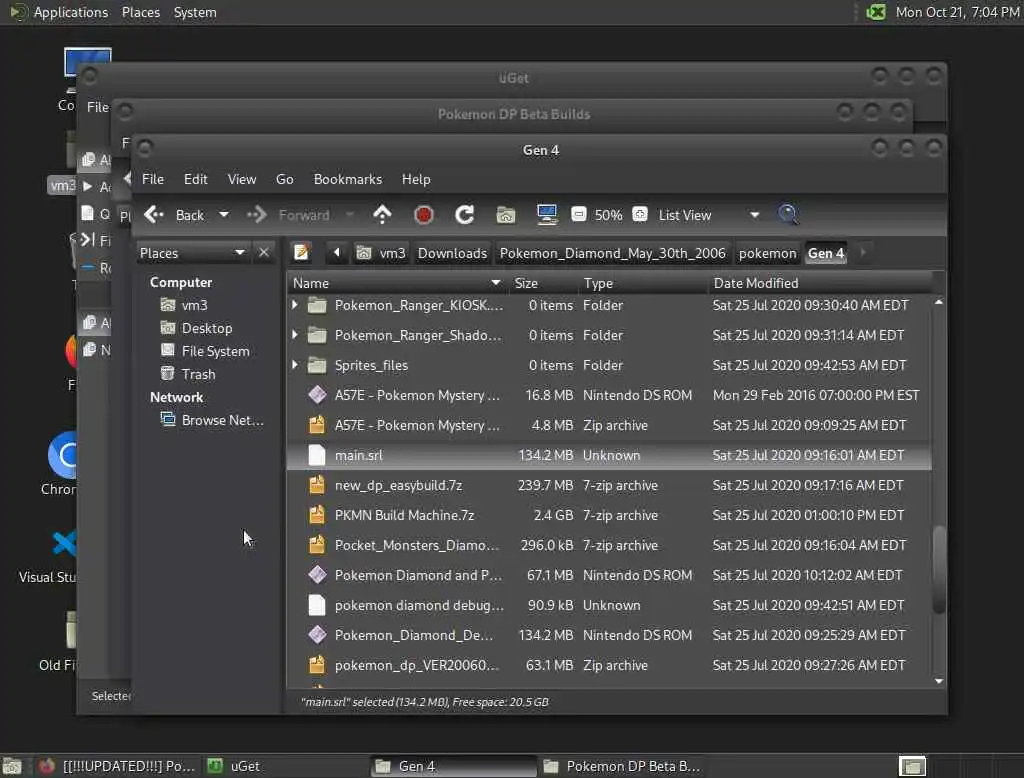Open the search magnifier icon
This screenshot has width=1024, height=778.
tap(788, 215)
